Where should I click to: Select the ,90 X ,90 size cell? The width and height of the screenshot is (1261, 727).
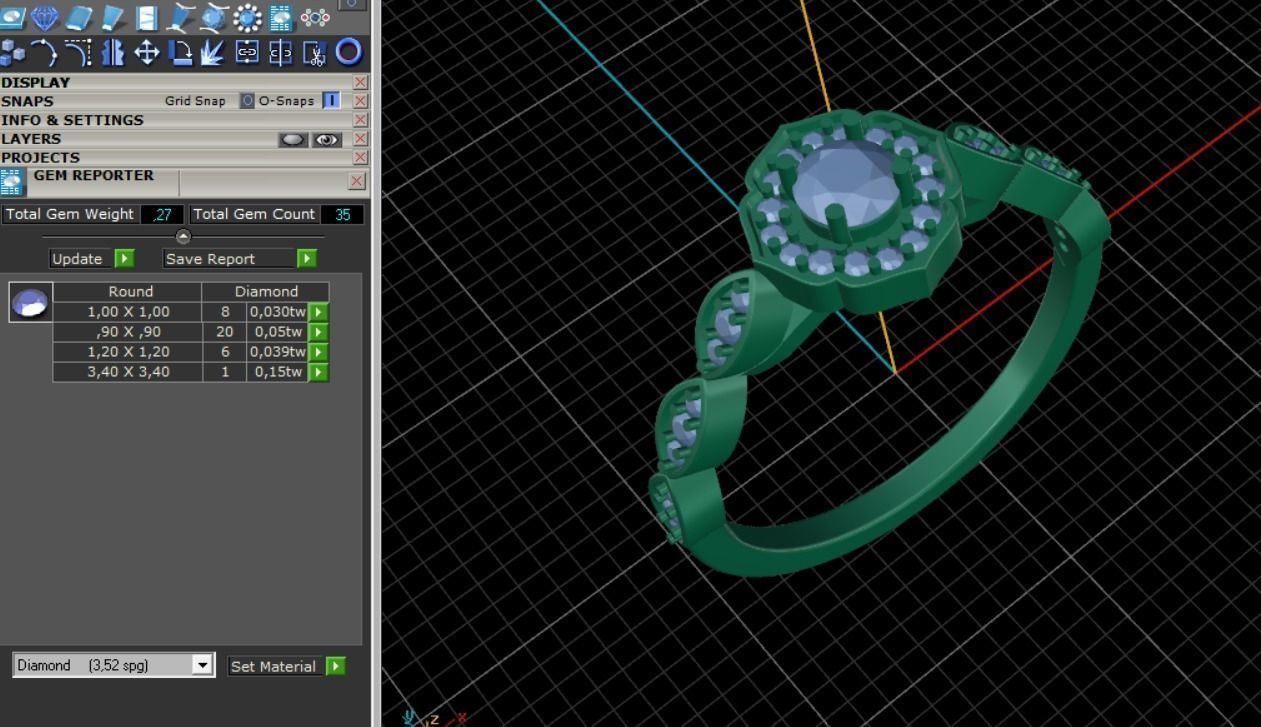[128, 332]
